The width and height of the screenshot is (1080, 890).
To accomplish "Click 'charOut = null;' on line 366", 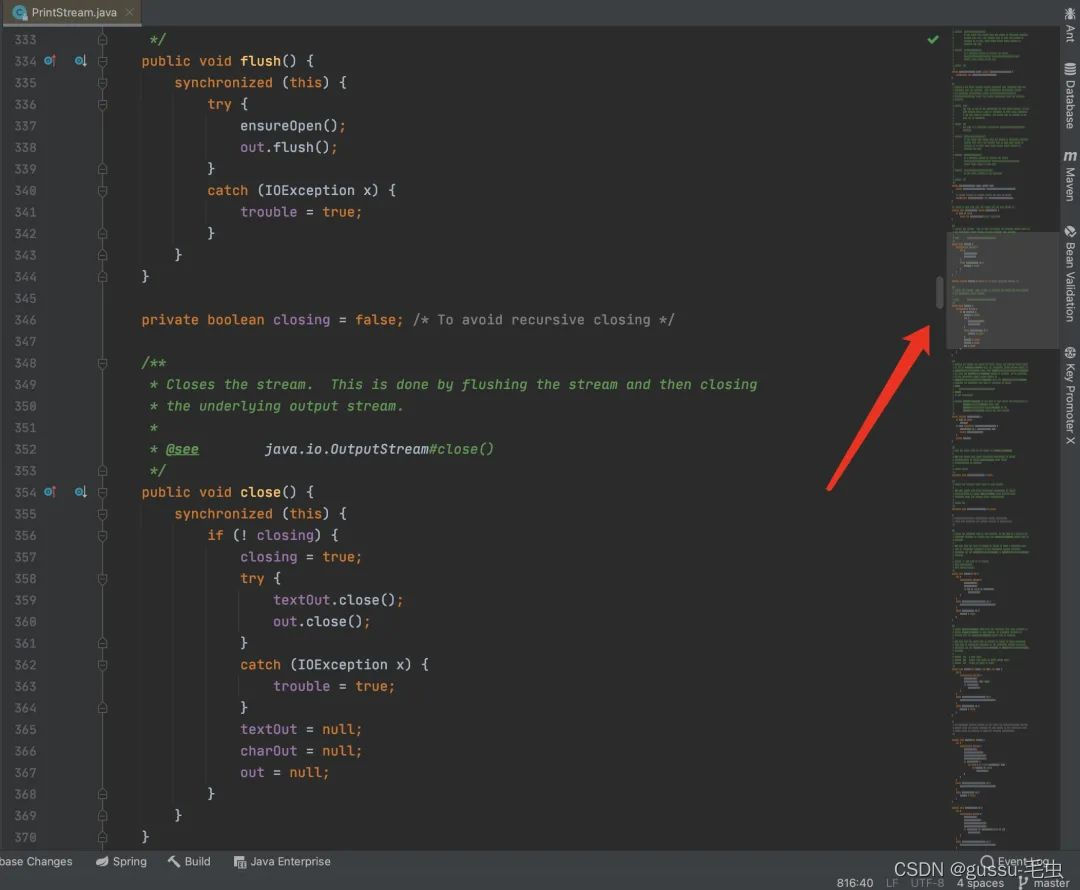I will [301, 752].
